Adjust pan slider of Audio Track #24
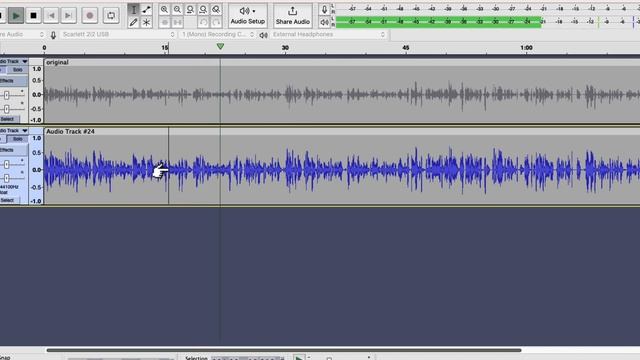 (7, 178)
